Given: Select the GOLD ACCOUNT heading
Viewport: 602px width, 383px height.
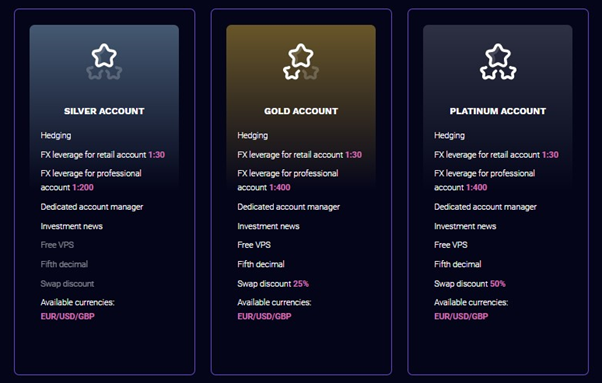Looking at the screenshot, I should click(301, 111).
